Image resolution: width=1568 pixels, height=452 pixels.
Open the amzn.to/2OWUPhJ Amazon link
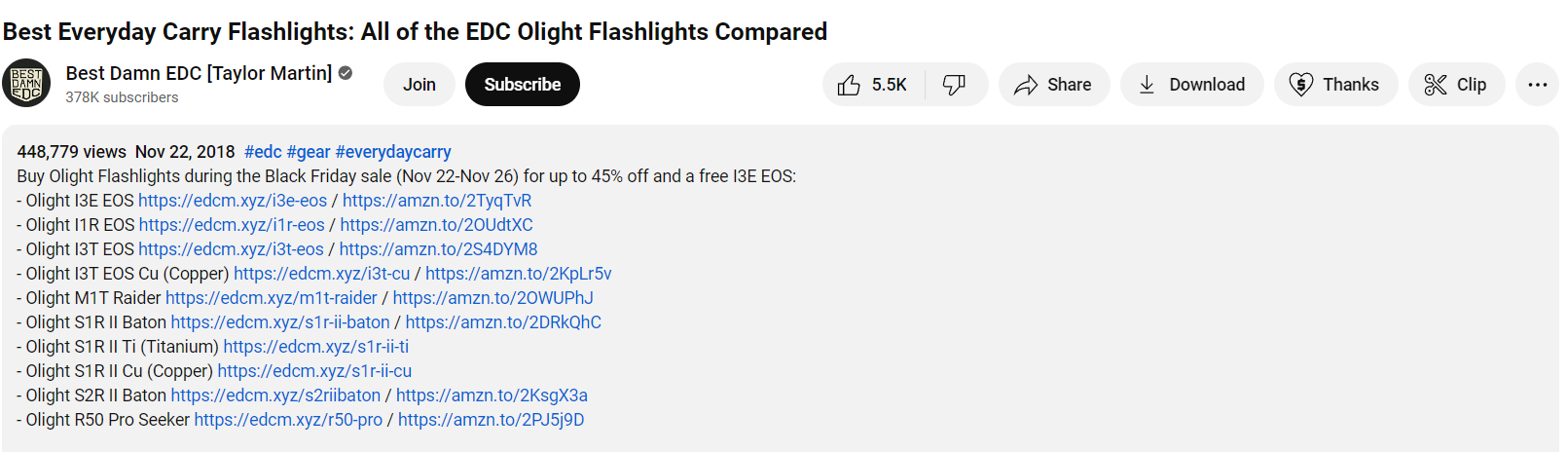492,298
